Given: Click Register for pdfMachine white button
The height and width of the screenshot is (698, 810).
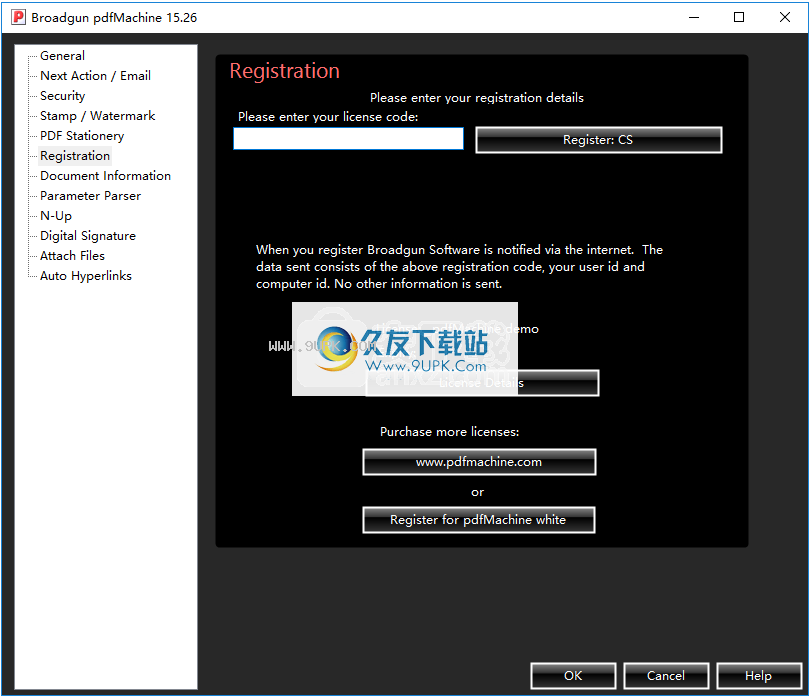Looking at the screenshot, I should 478,520.
